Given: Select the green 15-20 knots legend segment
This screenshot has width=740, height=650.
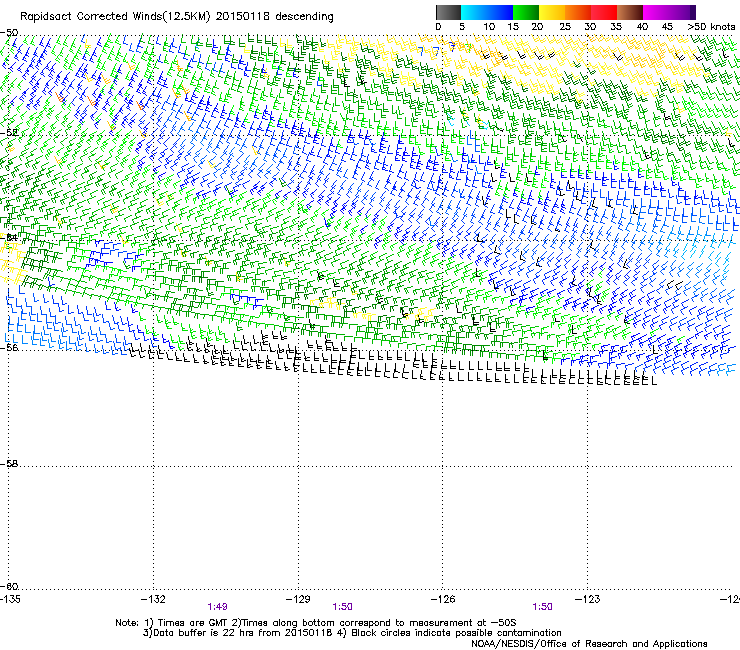Looking at the screenshot, I should click(526, 12).
